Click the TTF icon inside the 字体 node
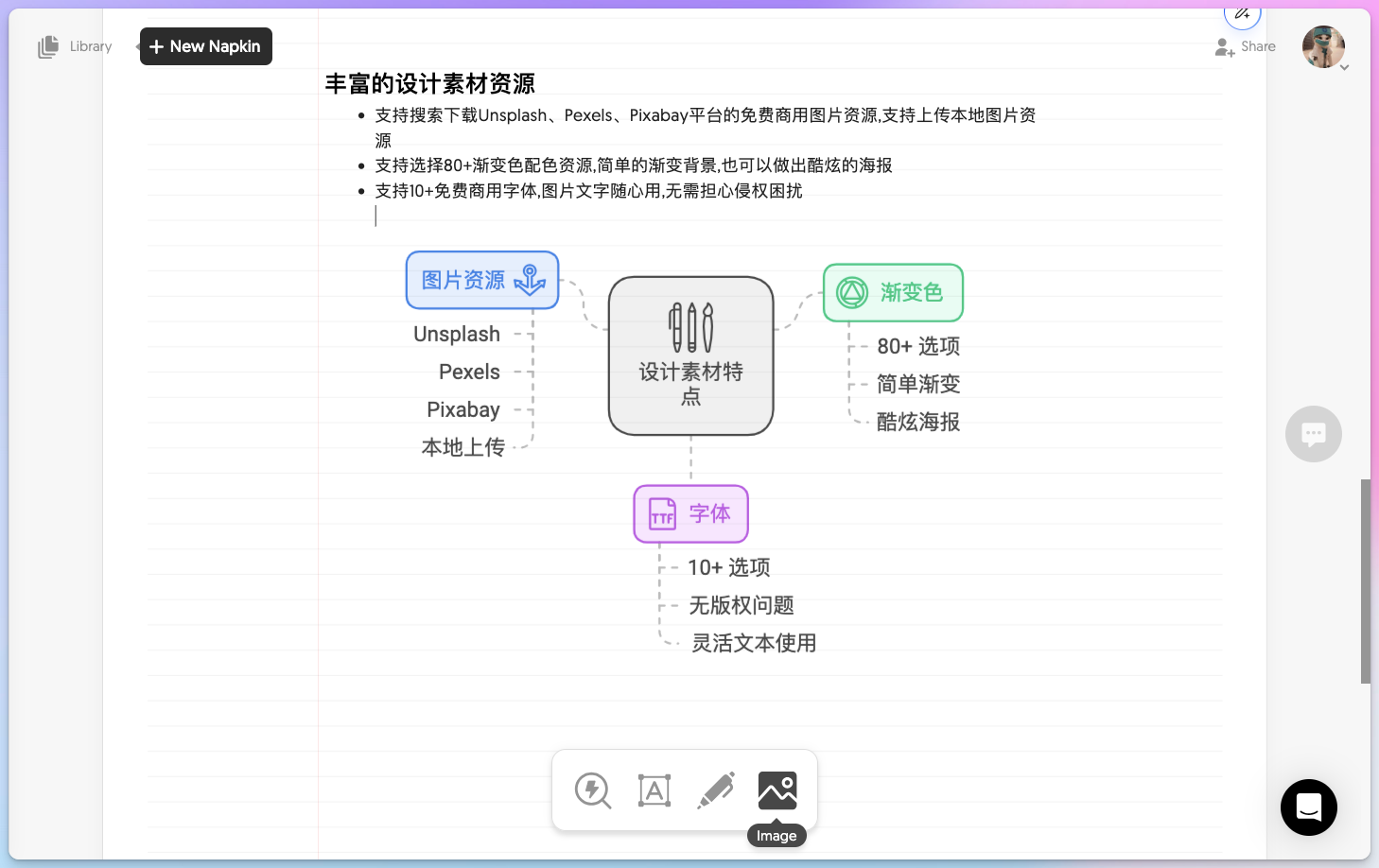1379x868 pixels. 662,514
